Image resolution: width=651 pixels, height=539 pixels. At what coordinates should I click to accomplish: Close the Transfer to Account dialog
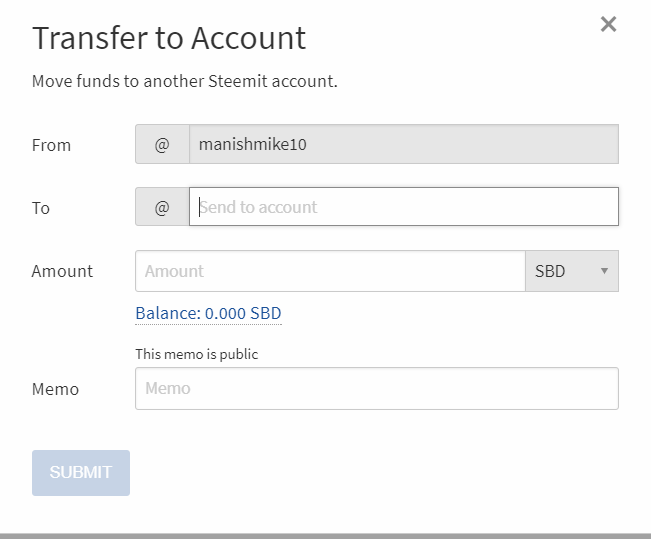[608, 24]
